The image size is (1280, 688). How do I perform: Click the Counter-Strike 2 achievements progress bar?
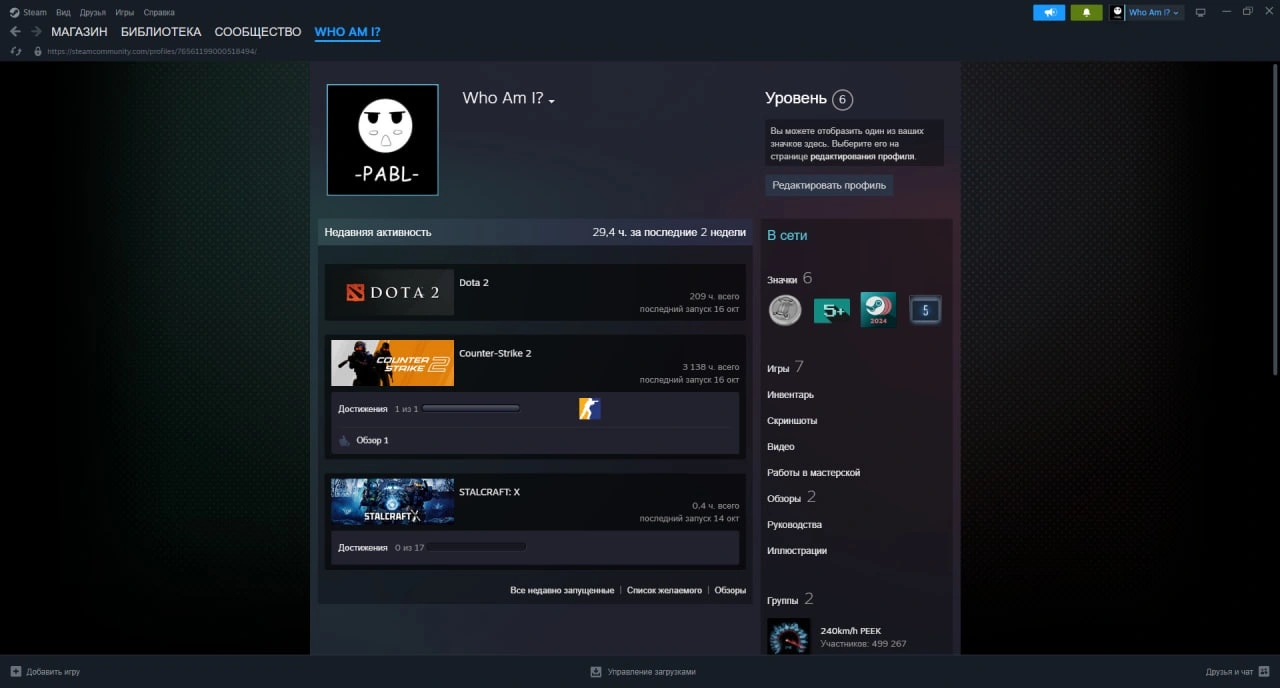point(471,408)
